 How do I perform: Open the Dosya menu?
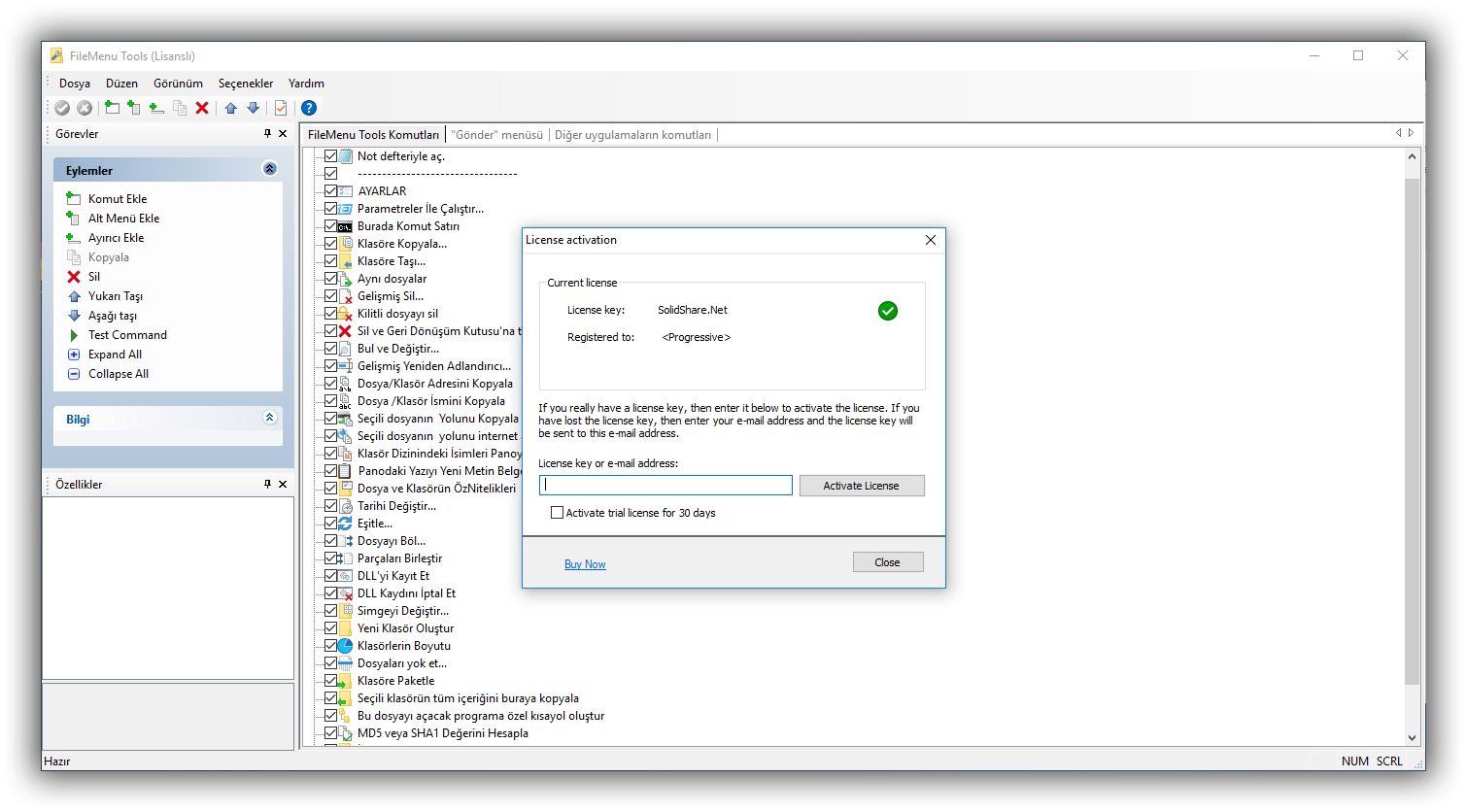75,84
